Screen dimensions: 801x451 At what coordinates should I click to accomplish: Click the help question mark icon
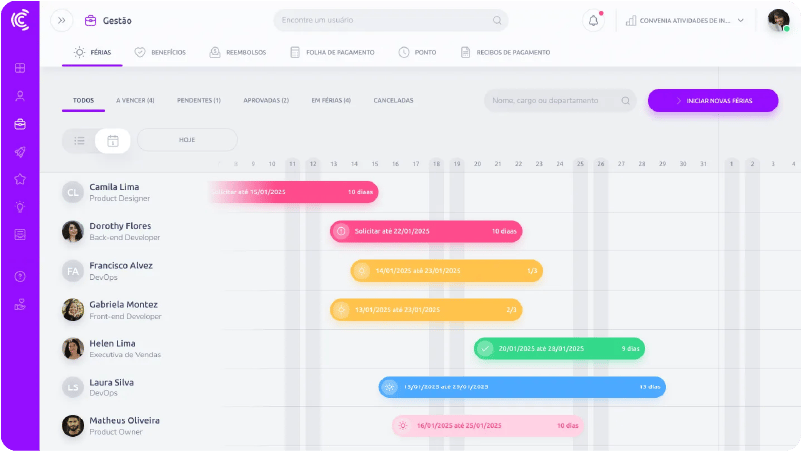click(19, 276)
